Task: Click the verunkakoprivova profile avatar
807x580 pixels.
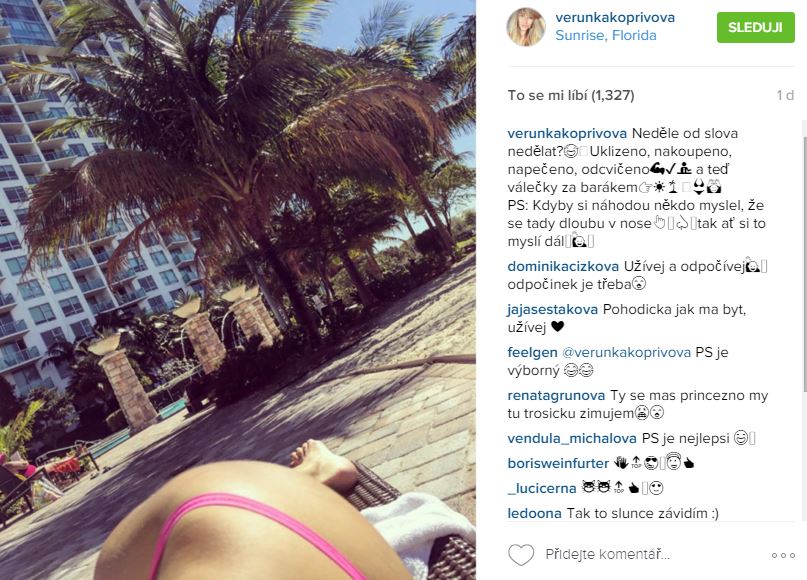Action: coord(525,27)
